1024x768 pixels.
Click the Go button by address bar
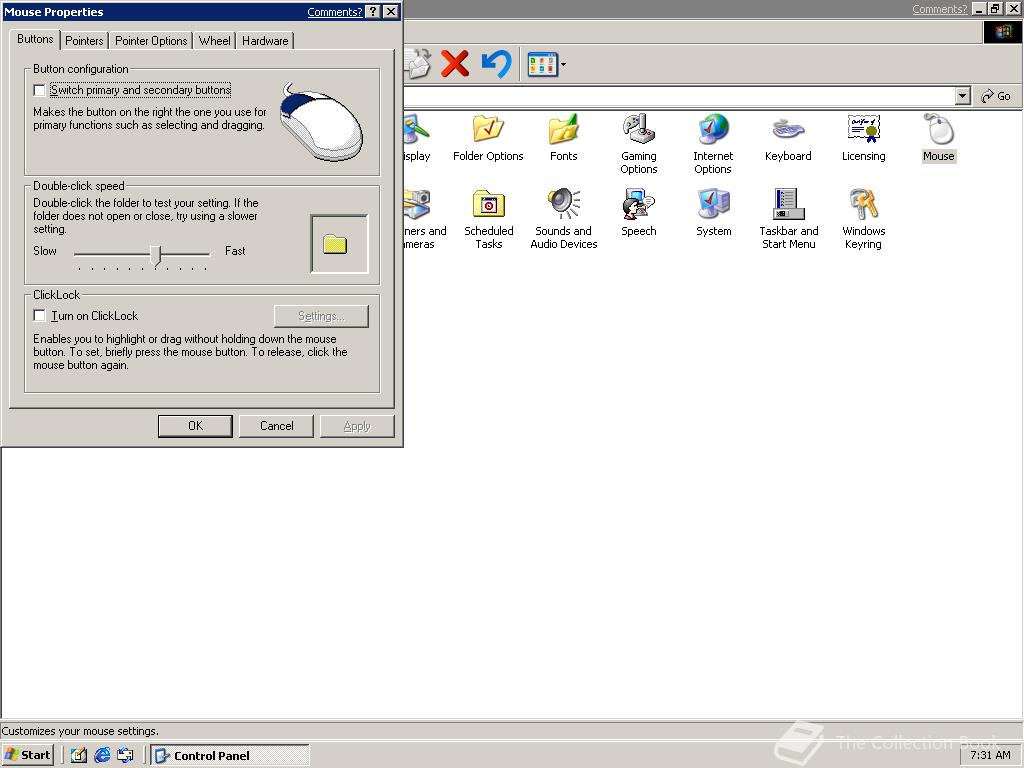[x=997, y=96]
